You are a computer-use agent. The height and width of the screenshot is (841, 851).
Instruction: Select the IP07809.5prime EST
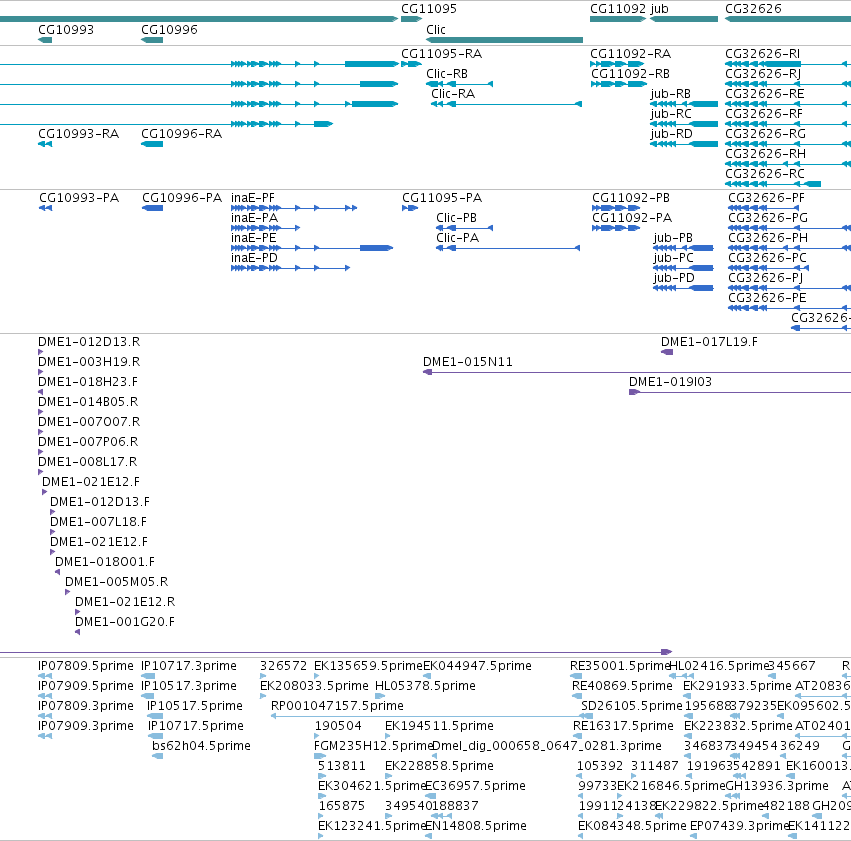(x=45, y=676)
